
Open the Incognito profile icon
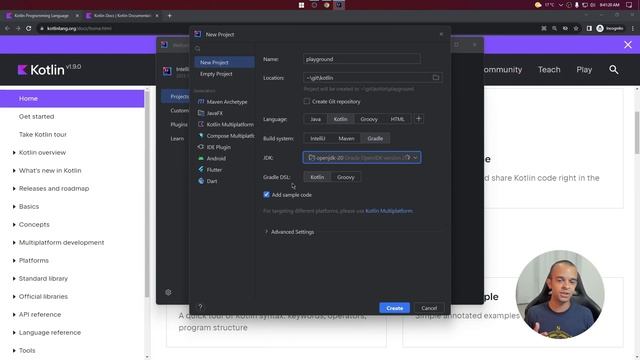(610, 28)
